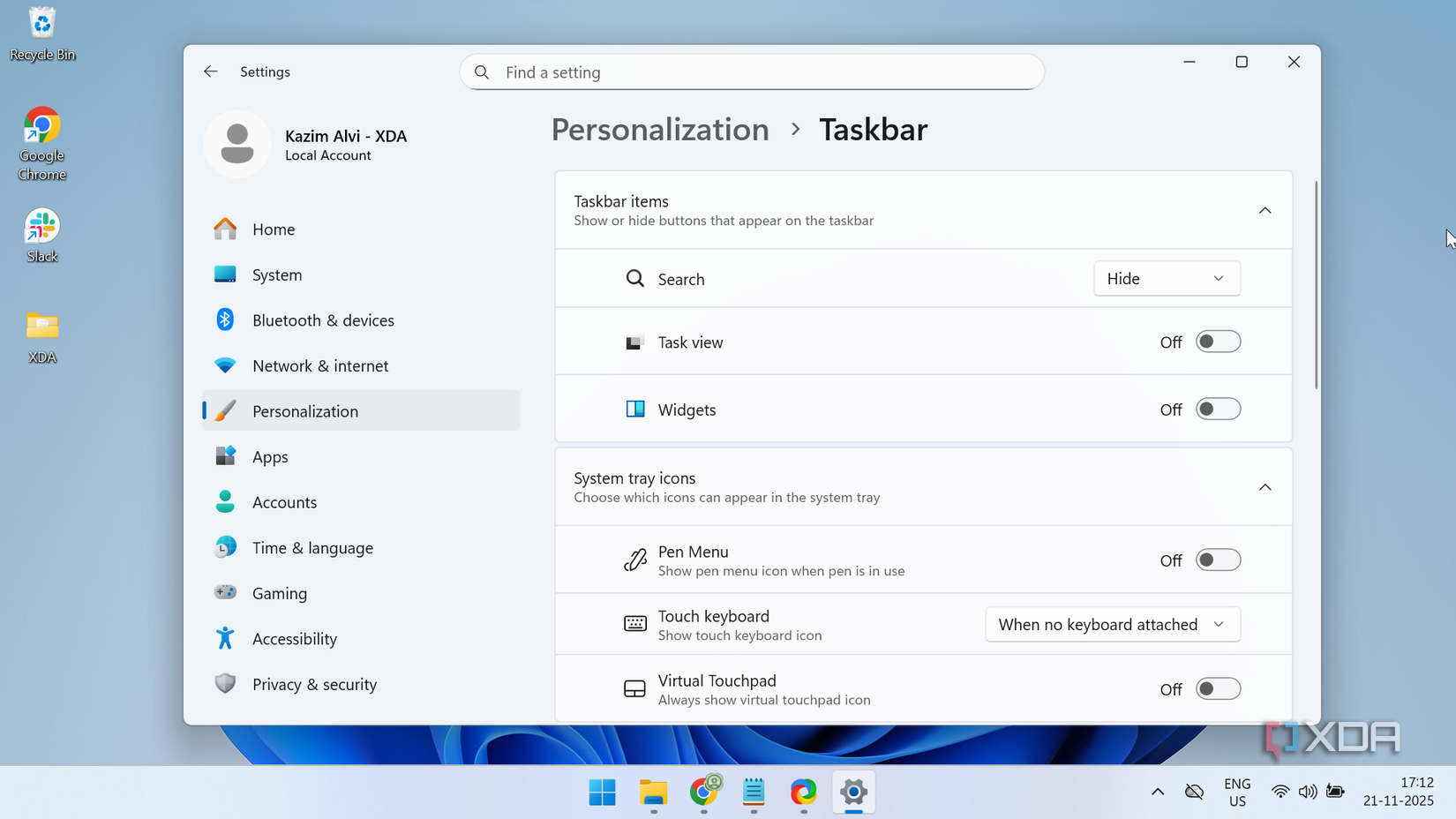Open Touch keyboard dropdown
Image resolution: width=1456 pixels, height=819 pixels.
coord(1113,625)
